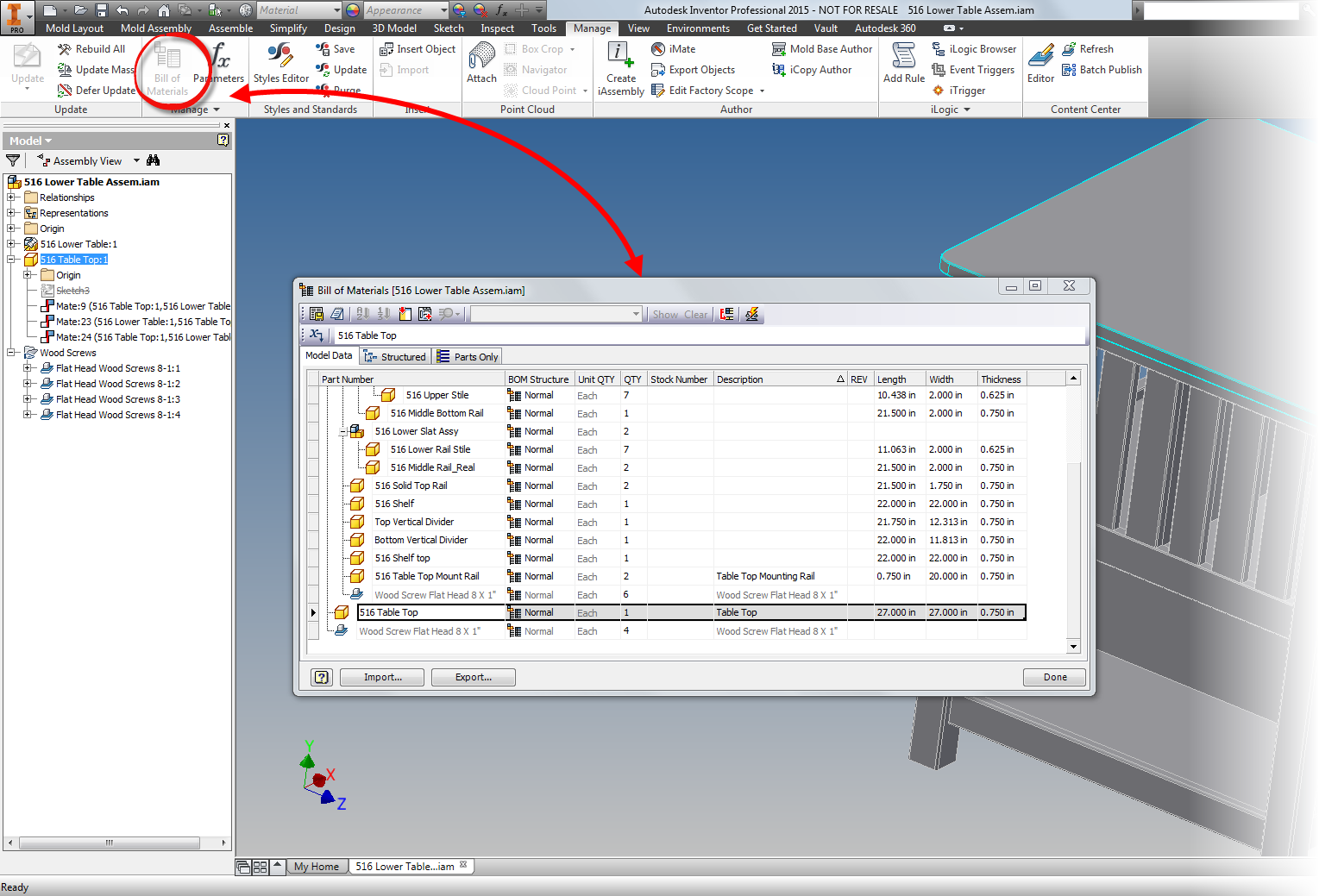This screenshot has width=1319, height=896.
Task: Click Sort Items icon in BOM toolbar
Action: click(363, 315)
